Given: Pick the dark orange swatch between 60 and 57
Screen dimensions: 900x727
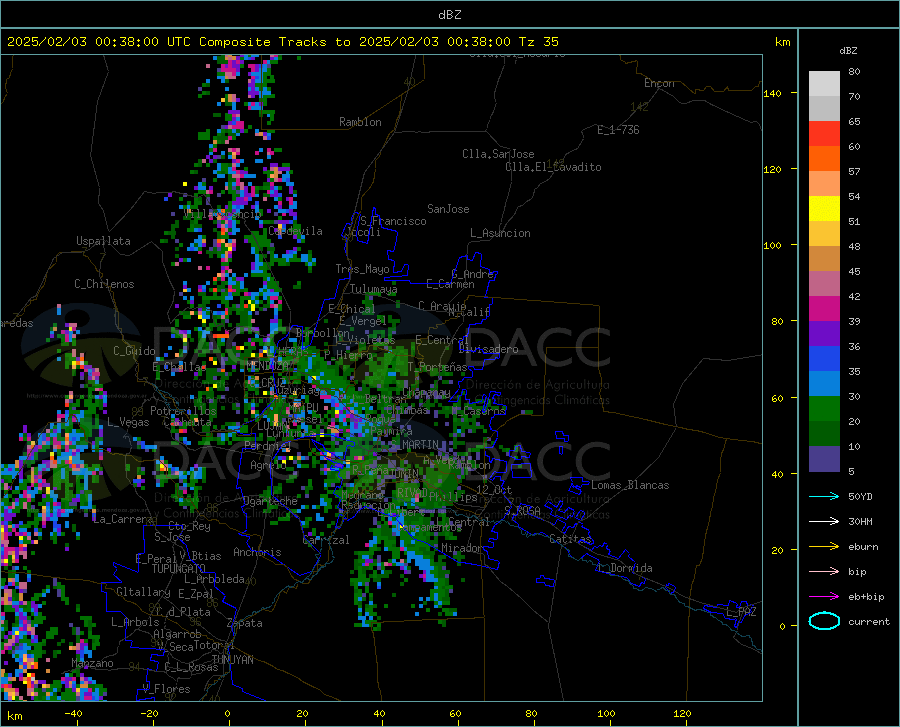Looking at the screenshot, I should click(824, 159).
